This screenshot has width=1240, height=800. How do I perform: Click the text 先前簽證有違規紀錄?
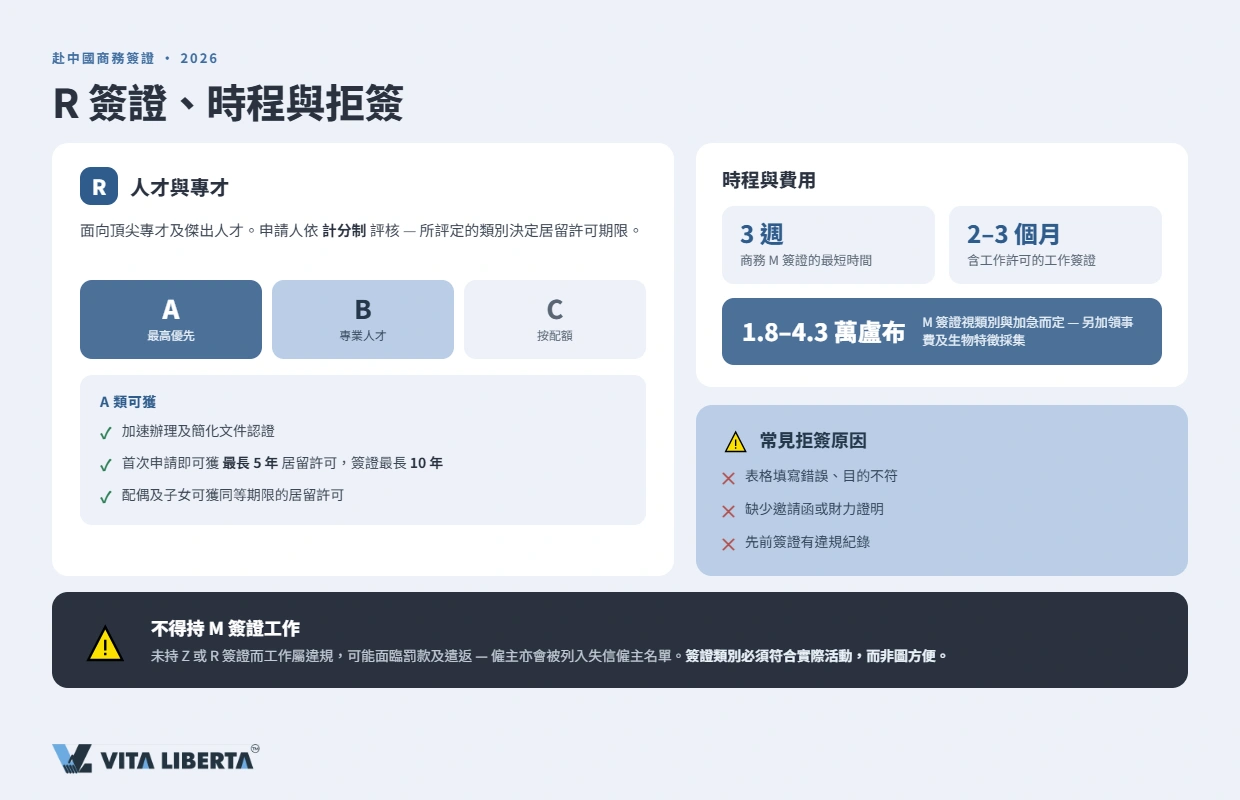point(807,542)
